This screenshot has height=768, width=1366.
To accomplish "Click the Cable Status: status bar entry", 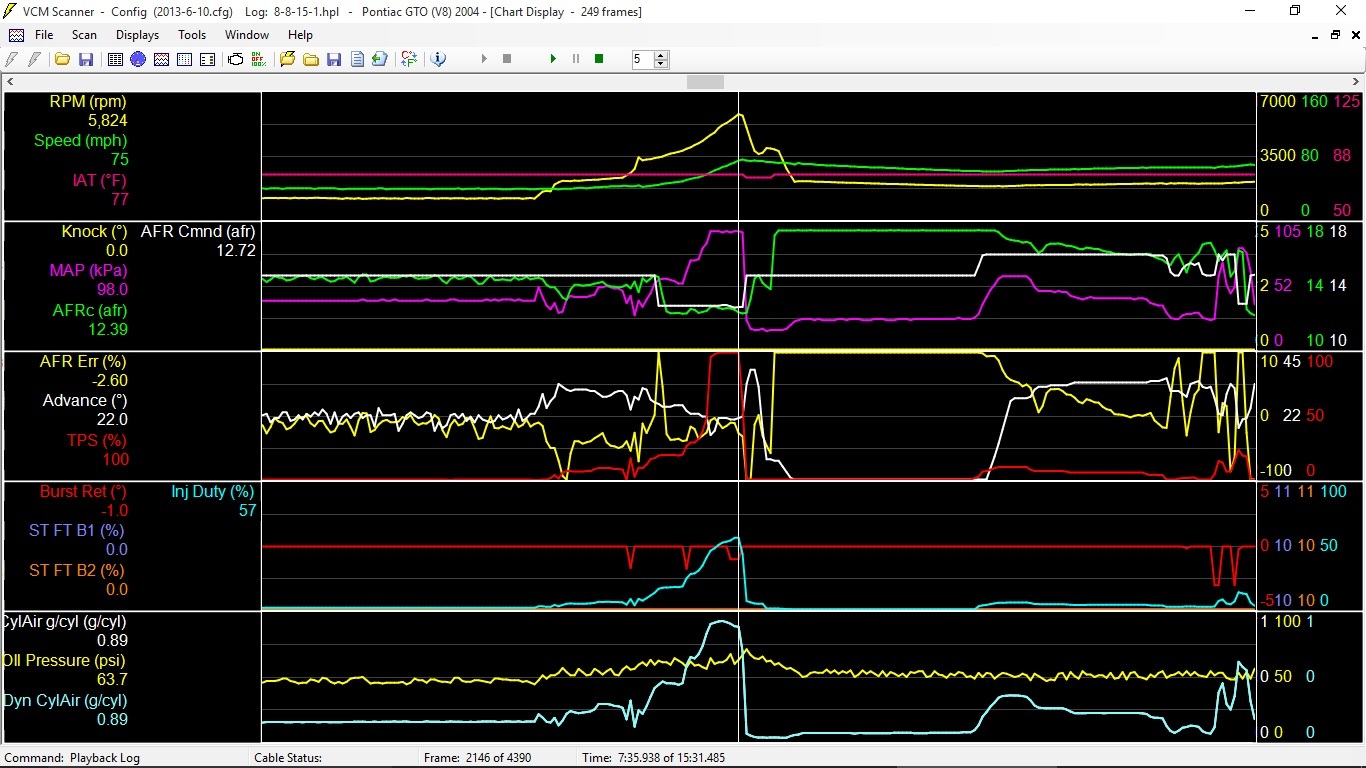I will [x=288, y=758].
